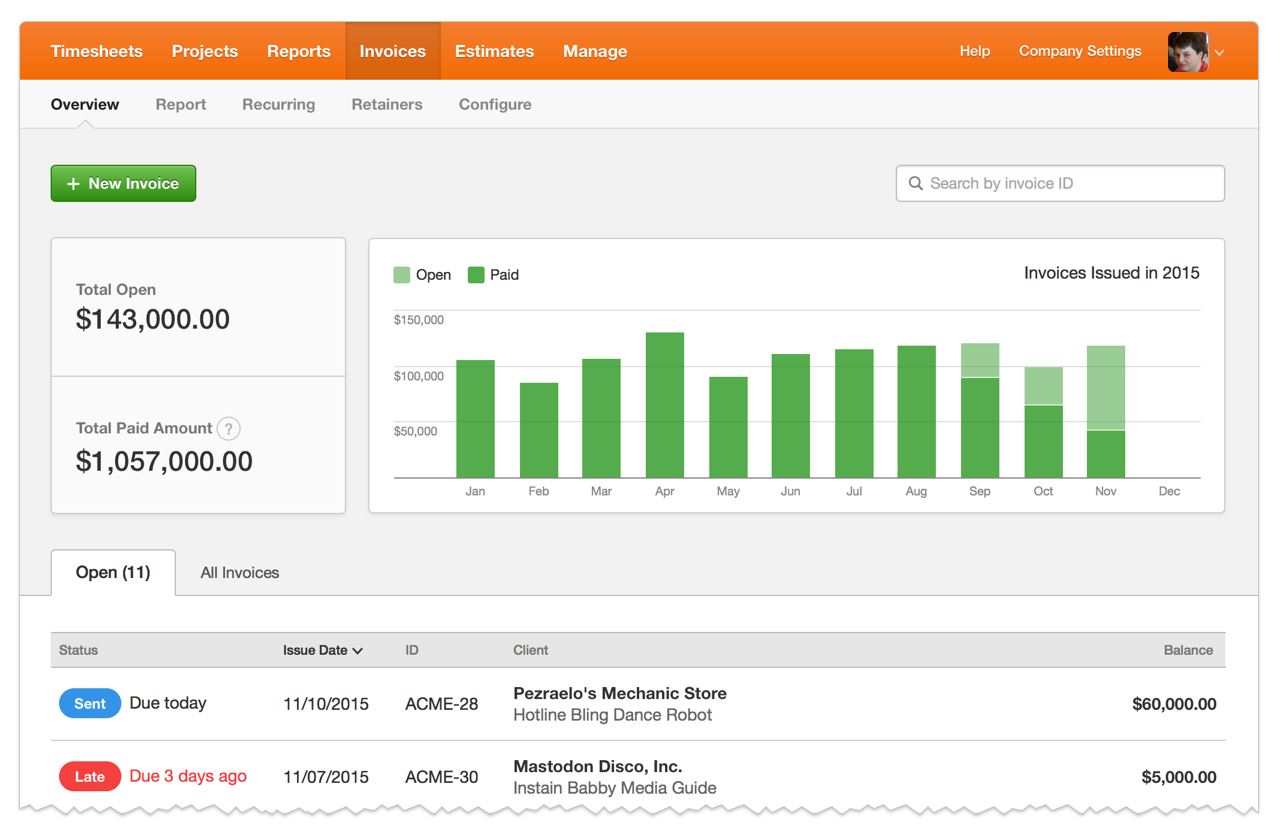Toggle the Paid series in the chart legend

point(493,274)
